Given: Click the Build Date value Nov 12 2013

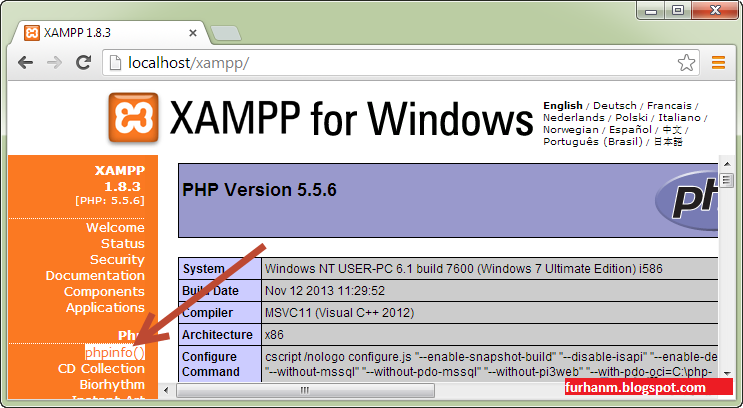Looking at the screenshot, I should pyautogui.click(x=325, y=291).
